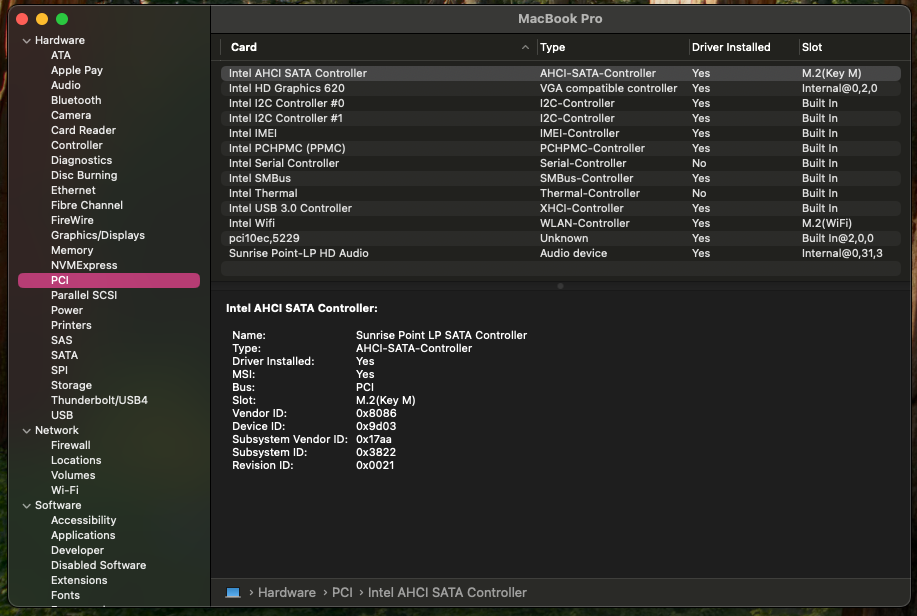Image resolution: width=917 pixels, height=616 pixels.
Task: Select Controller in the sidebar
Action: pyautogui.click(x=77, y=145)
